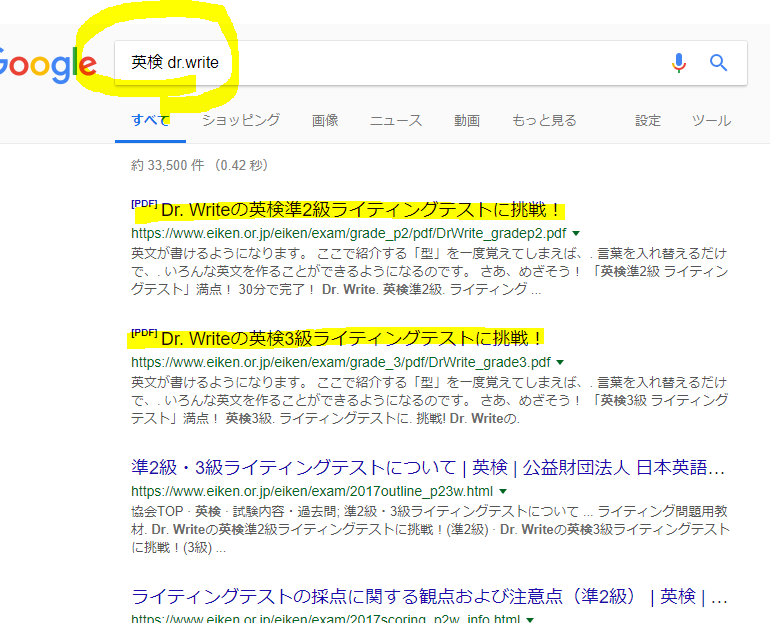The image size is (770, 623).
Task: Switch to the 画像 tab
Action: click(325, 120)
